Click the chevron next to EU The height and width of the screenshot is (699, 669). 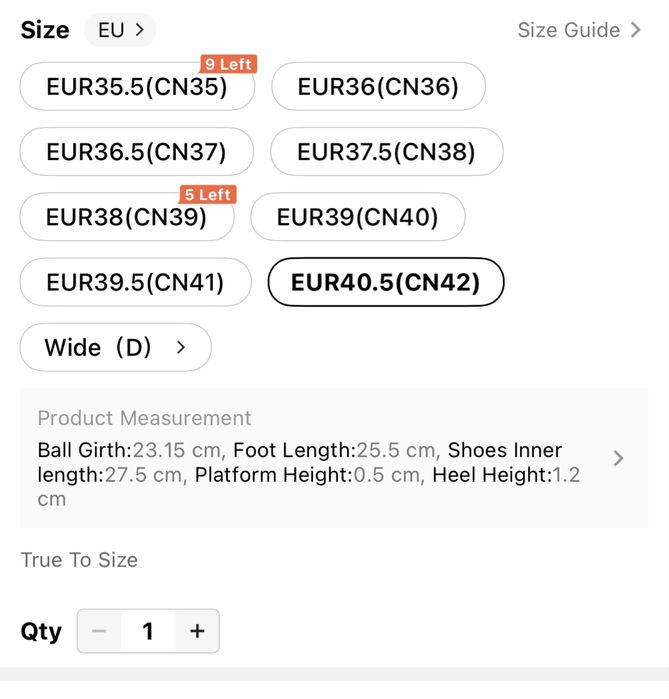click(x=140, y=30)
